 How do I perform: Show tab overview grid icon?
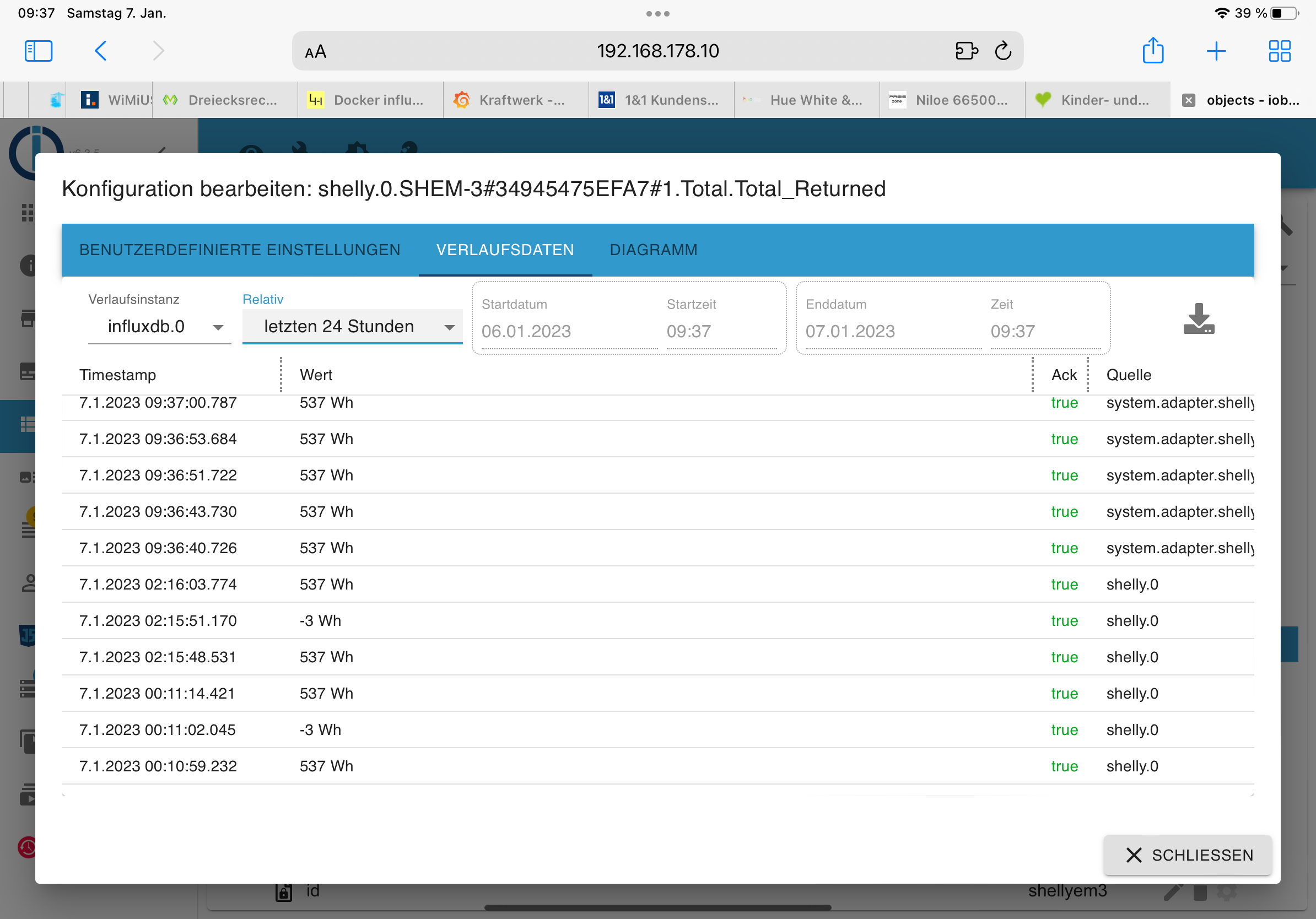tap(1279, 51)
